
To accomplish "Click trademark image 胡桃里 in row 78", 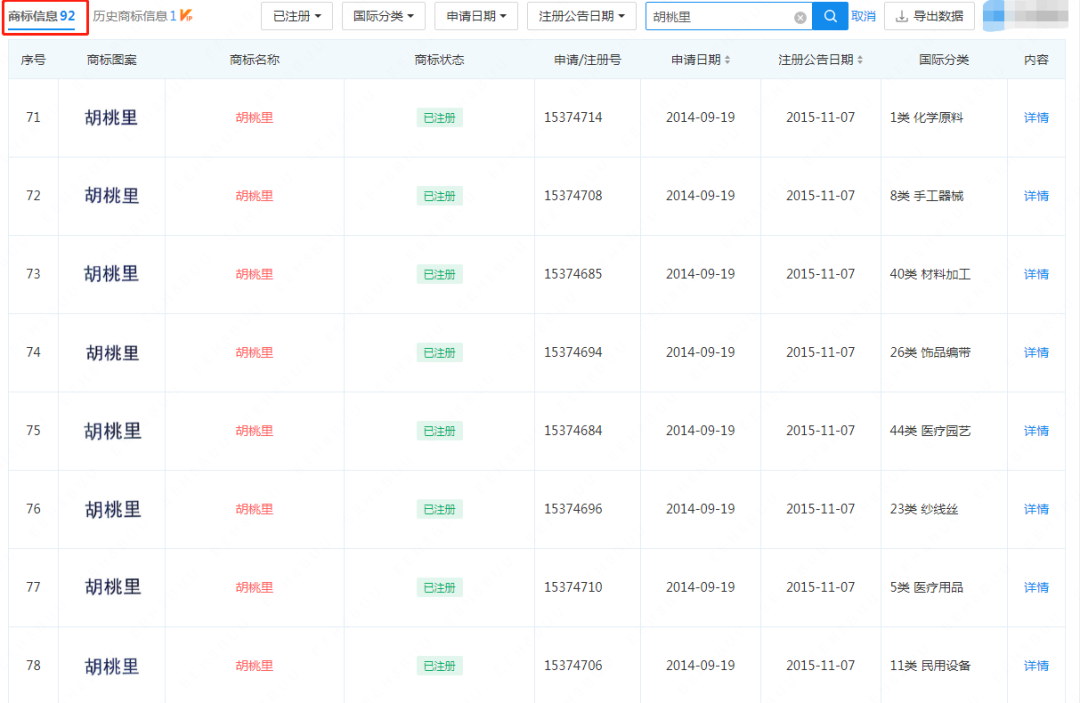I will 112,667.
